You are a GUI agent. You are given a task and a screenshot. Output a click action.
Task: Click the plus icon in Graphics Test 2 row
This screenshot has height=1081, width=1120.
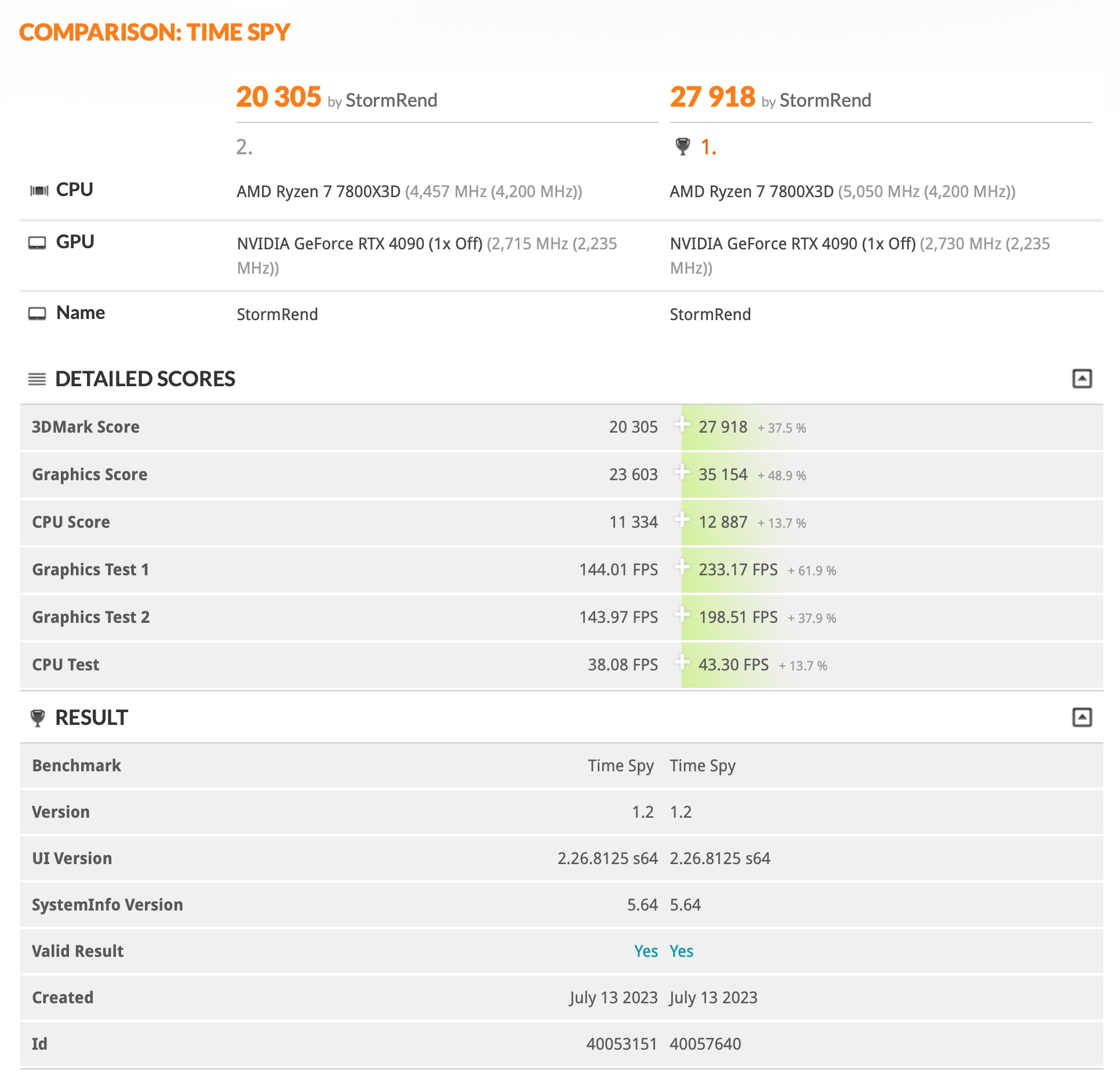pyautogui.click(x=682, y=615)
